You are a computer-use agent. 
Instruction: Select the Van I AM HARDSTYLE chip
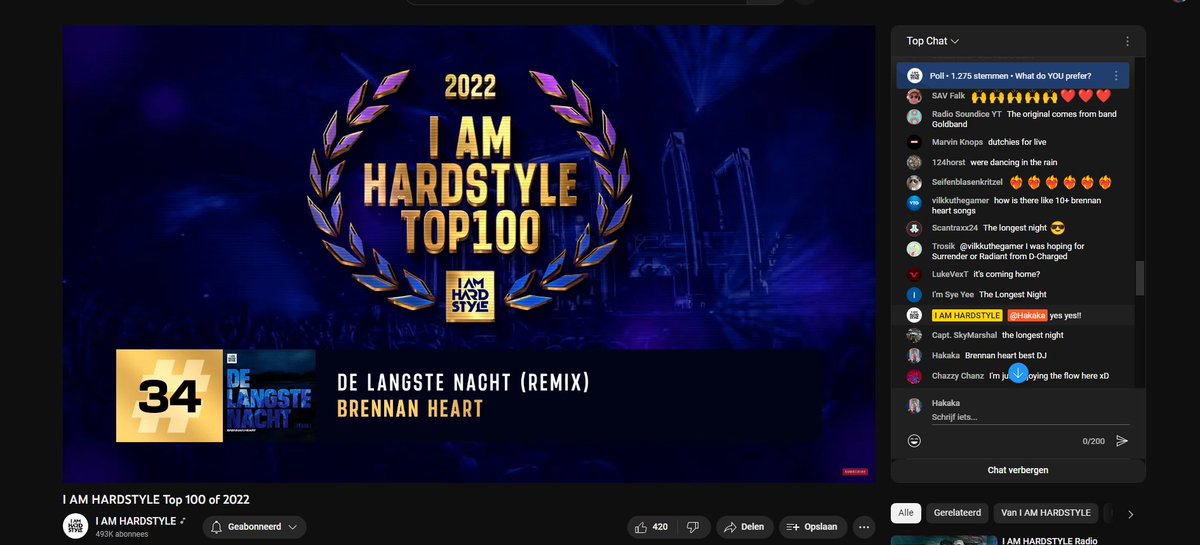coord(1044,513)
